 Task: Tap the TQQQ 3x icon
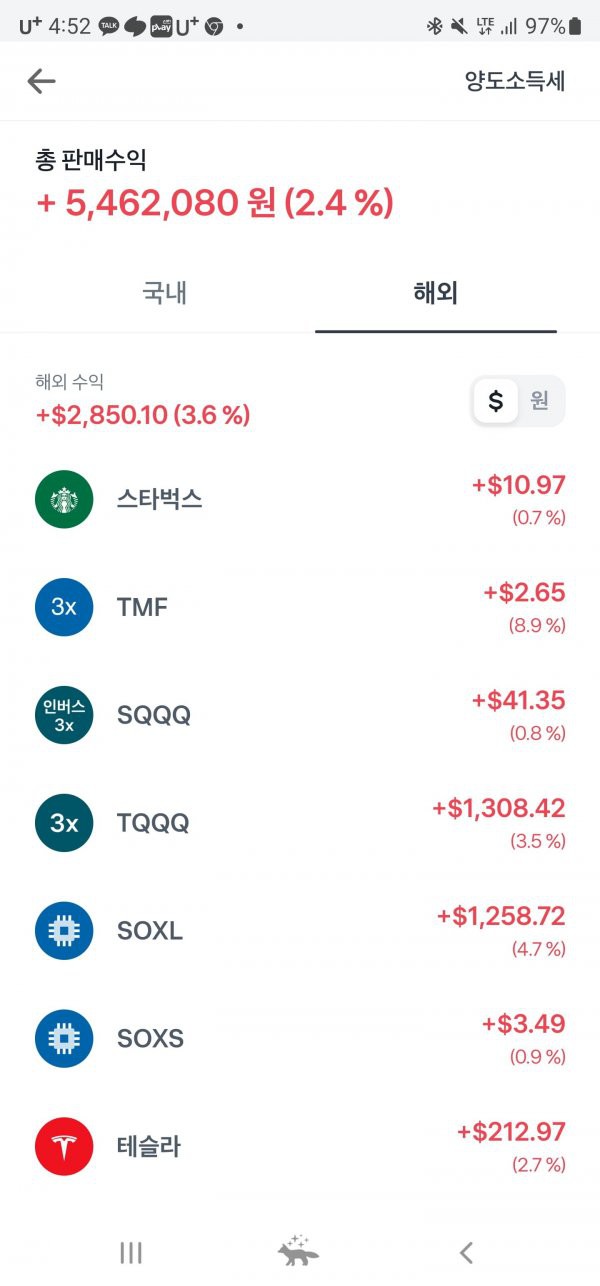(64, 823)
